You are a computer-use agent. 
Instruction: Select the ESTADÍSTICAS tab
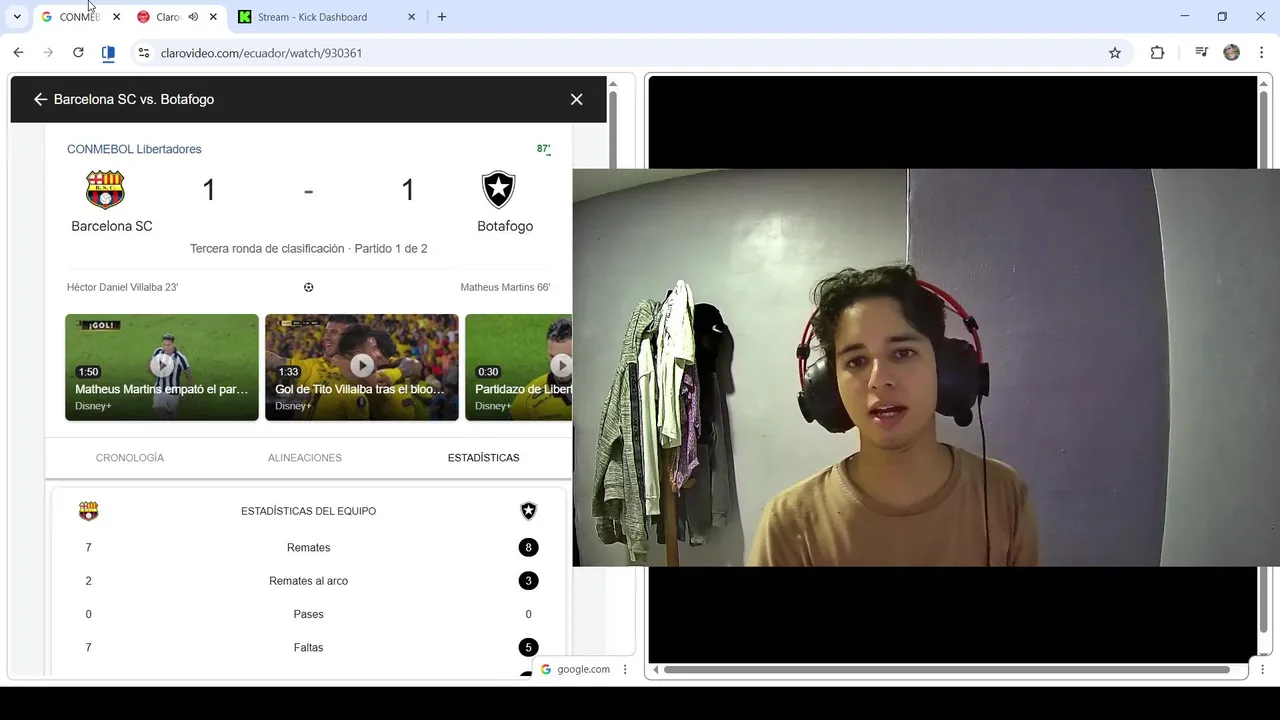tap(484, 458)
